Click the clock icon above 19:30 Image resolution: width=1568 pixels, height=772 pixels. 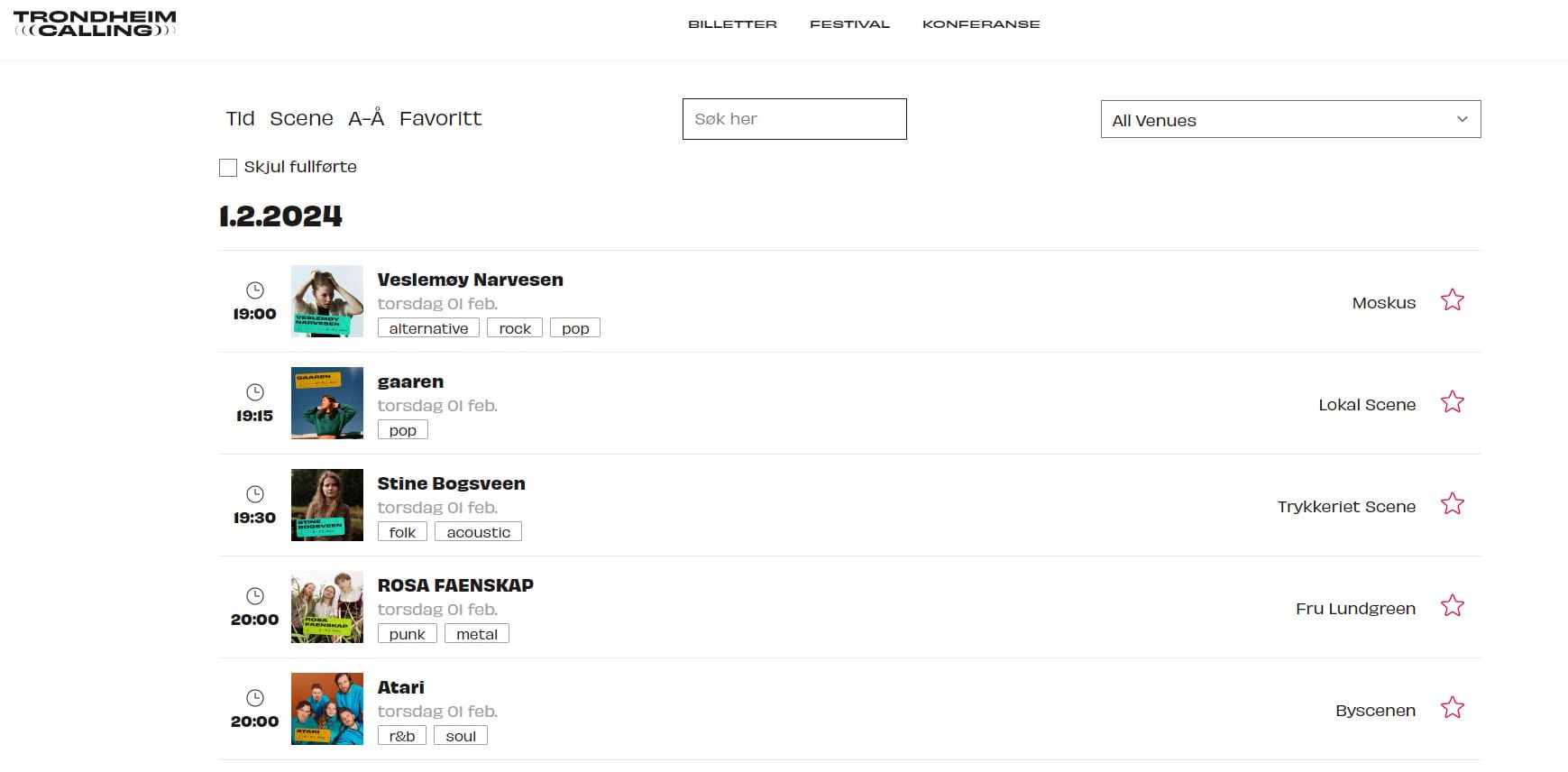coord(255,494)
